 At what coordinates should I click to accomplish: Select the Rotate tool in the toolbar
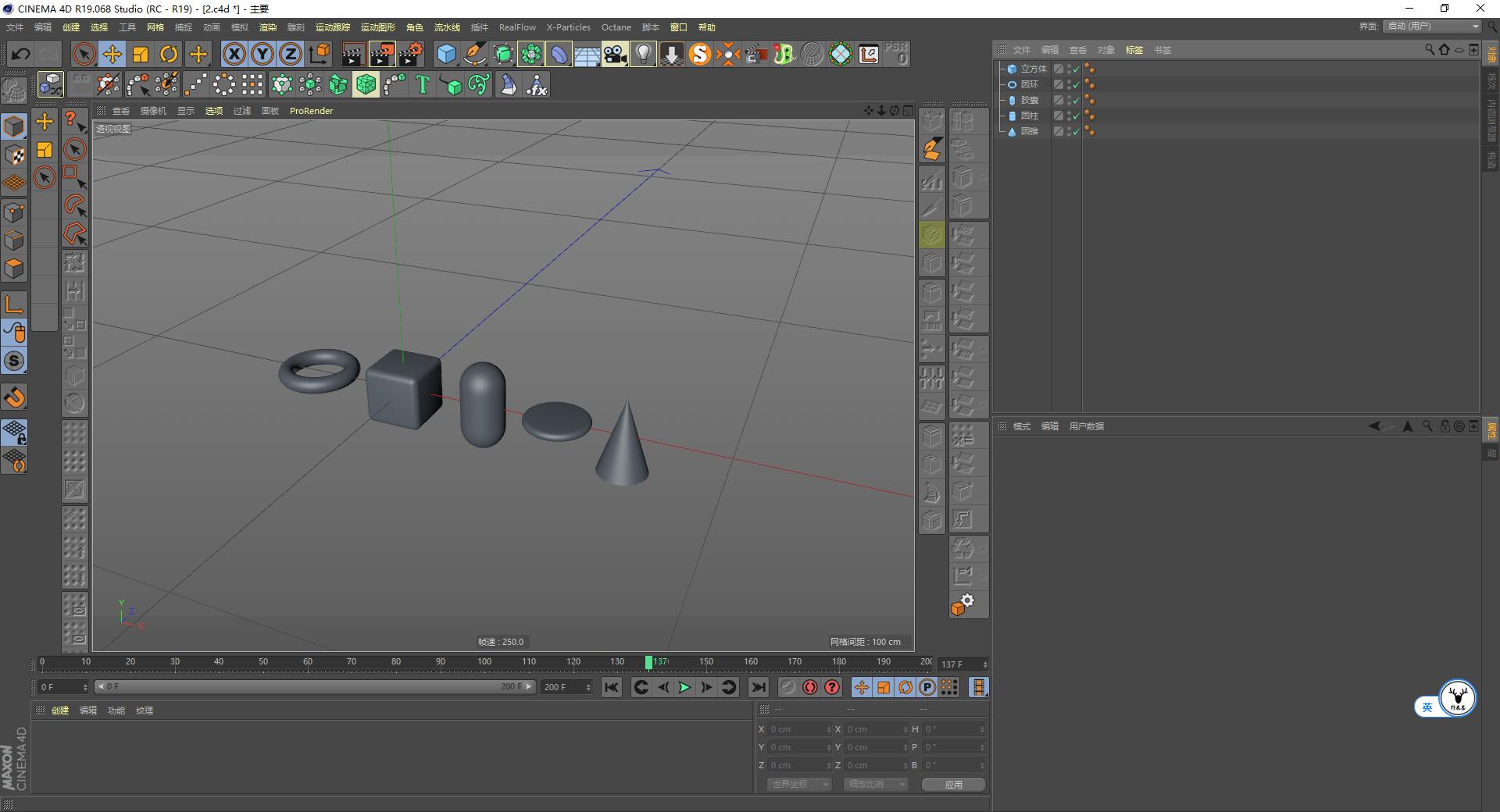click(x=169, y=54)
